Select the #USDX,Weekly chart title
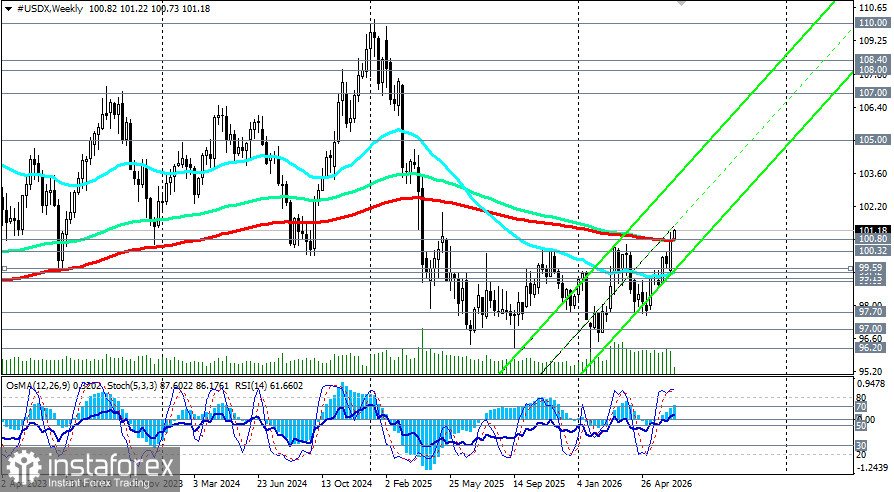The height and width of the screenshot is (492, 894). [x=50, y=9]
